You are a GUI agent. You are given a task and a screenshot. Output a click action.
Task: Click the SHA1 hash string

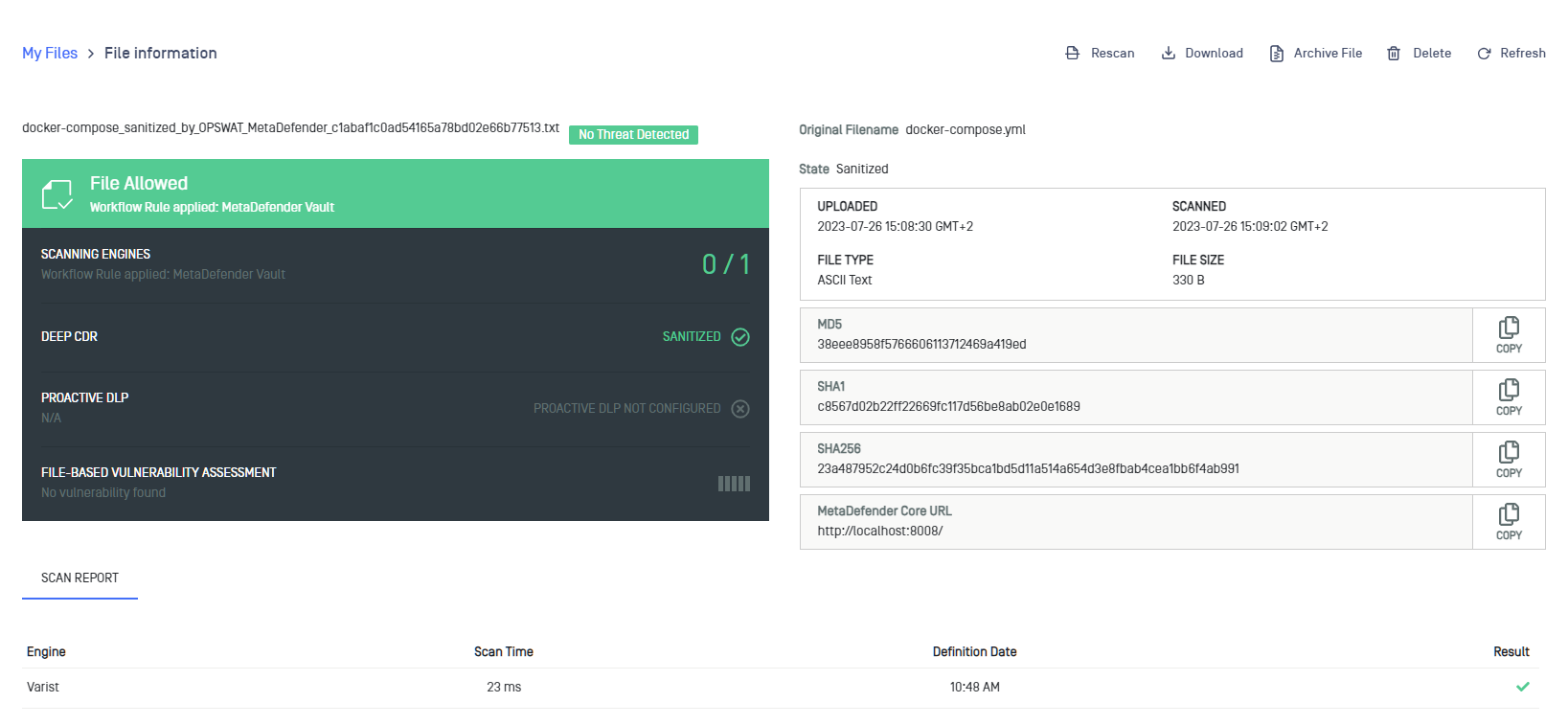click(x=948, y=407)
